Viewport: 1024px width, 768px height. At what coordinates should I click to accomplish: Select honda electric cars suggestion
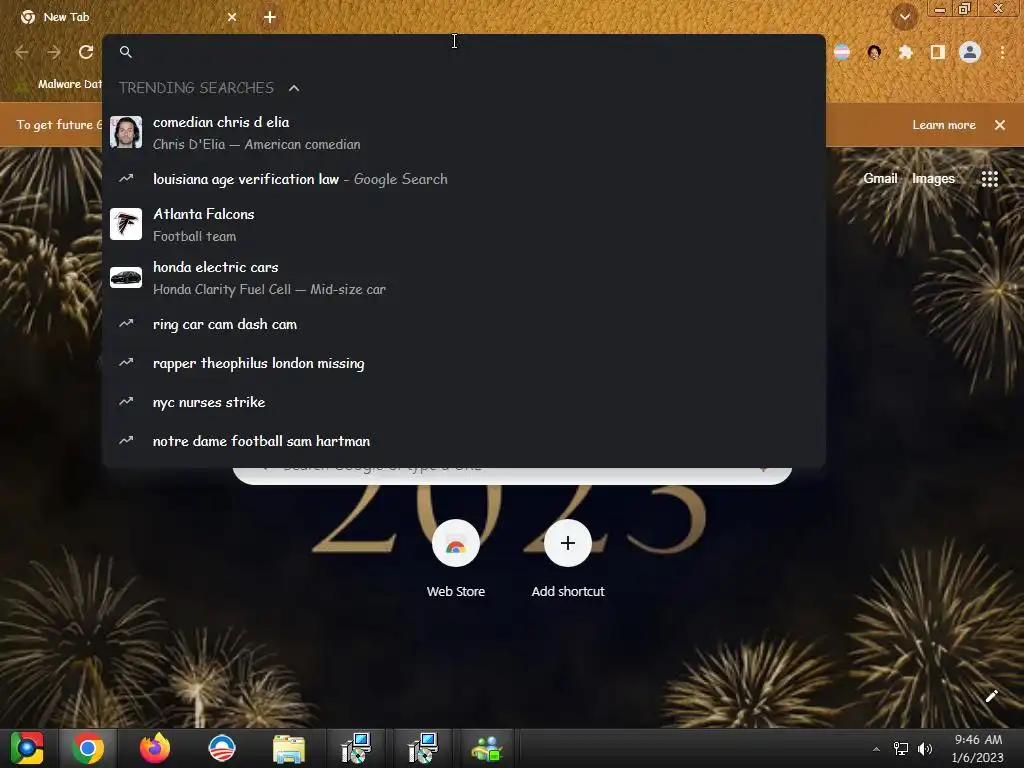[464, 278]
